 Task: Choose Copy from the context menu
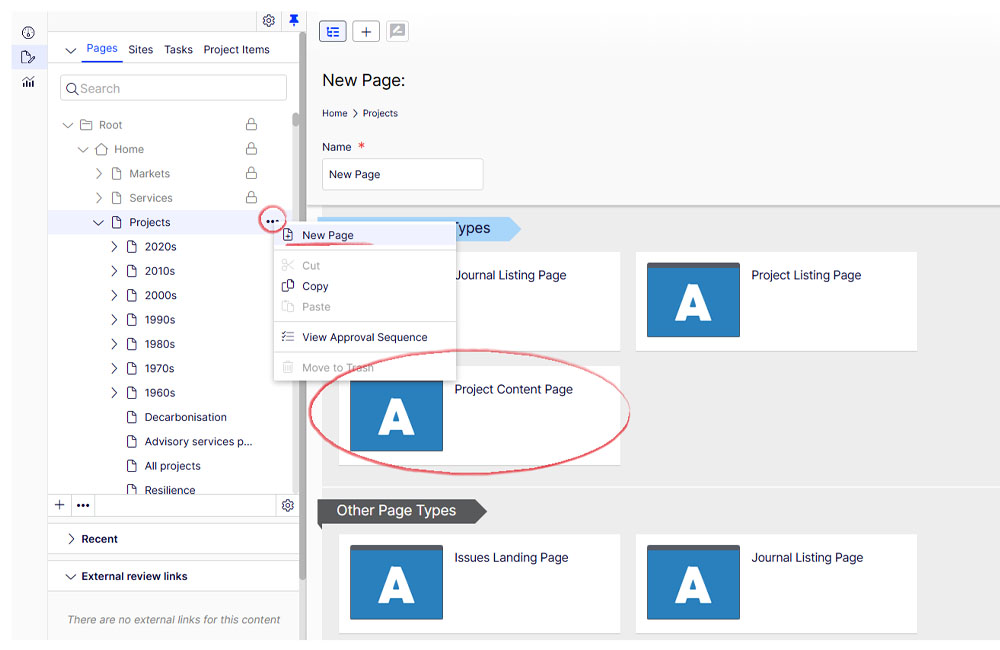[x=365, y=286]
